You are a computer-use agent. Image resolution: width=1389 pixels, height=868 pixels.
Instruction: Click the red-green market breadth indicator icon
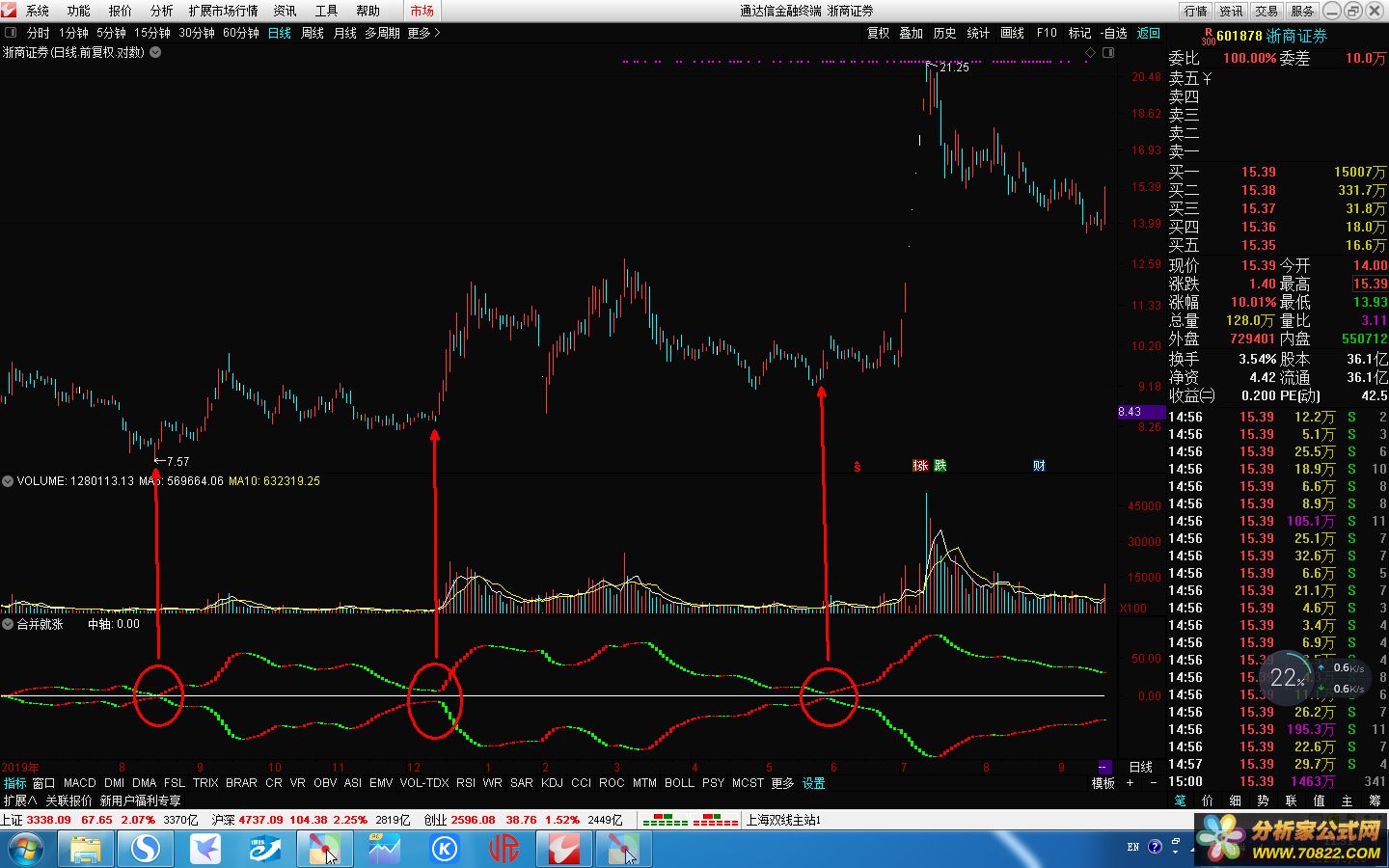(690, 820)
